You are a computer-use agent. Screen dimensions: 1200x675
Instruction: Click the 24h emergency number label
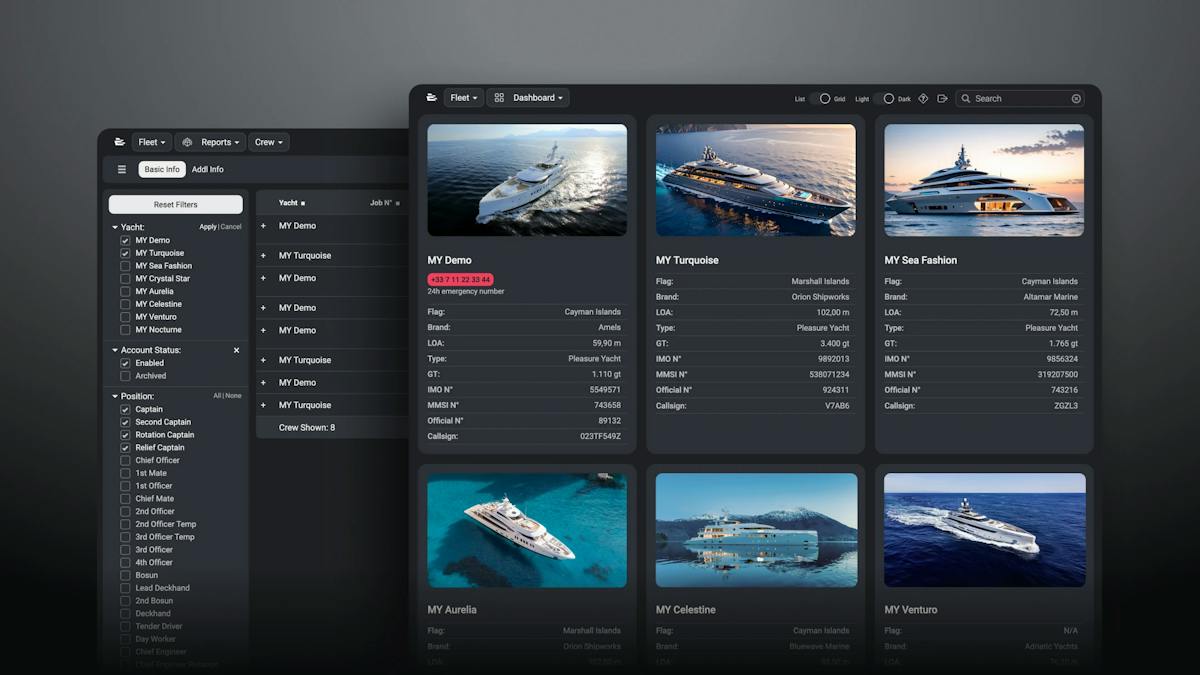(x=466, y=292)
